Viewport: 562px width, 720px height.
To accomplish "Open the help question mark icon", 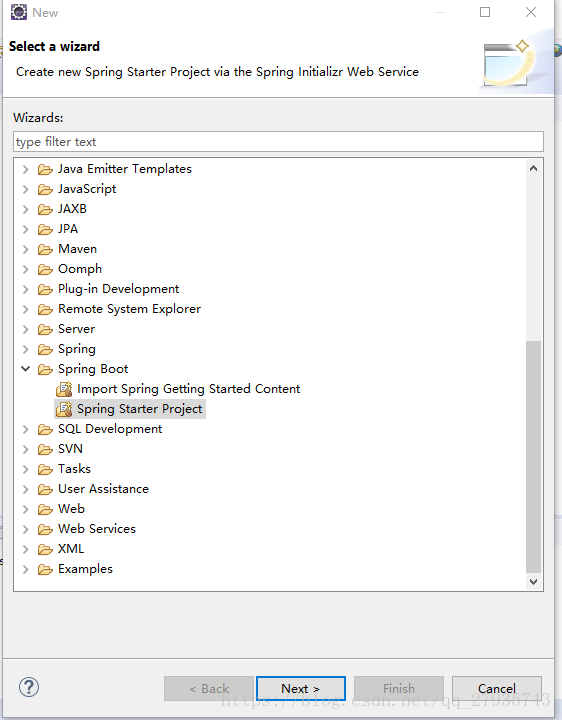I will coord(29,687).
